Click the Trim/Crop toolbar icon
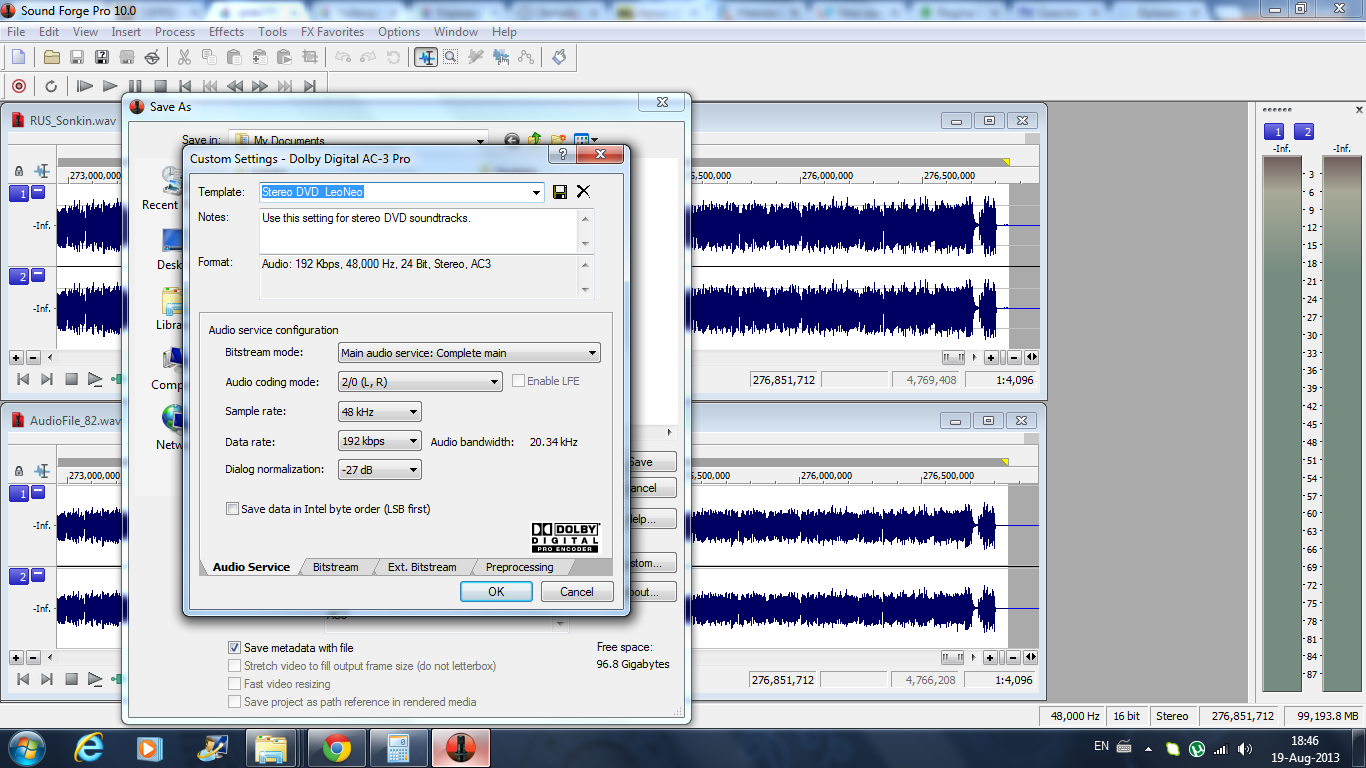Screen dimensions: 1366x768 coord(309,57)
